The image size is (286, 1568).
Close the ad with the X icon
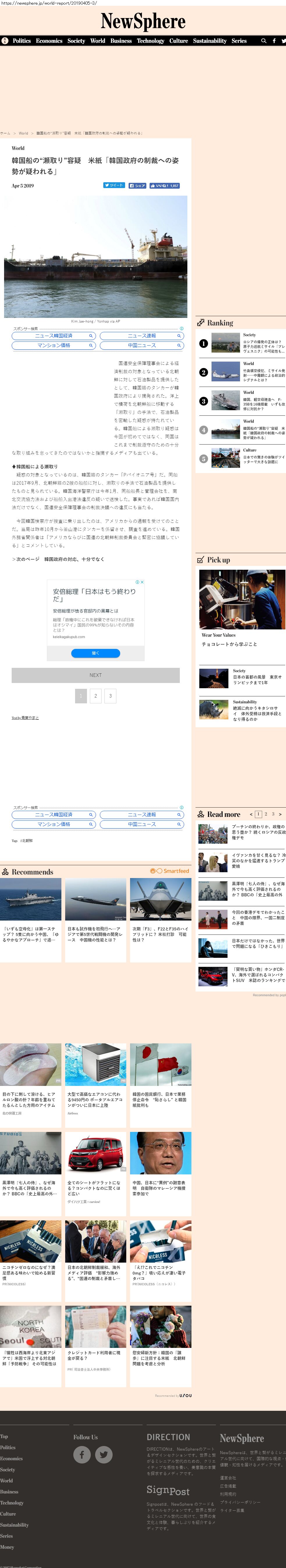click(142, 583)
